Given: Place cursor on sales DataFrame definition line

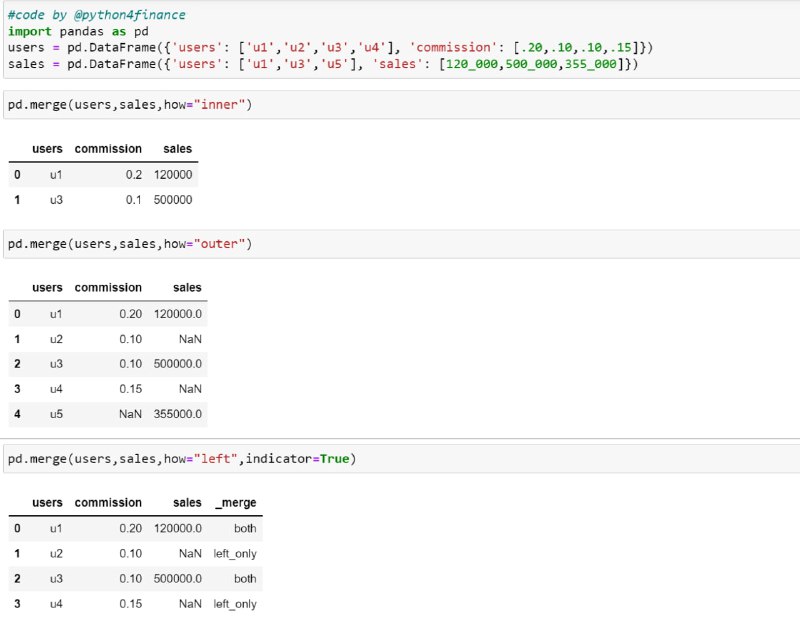Looking at the screenshot, I should point(323,64).
